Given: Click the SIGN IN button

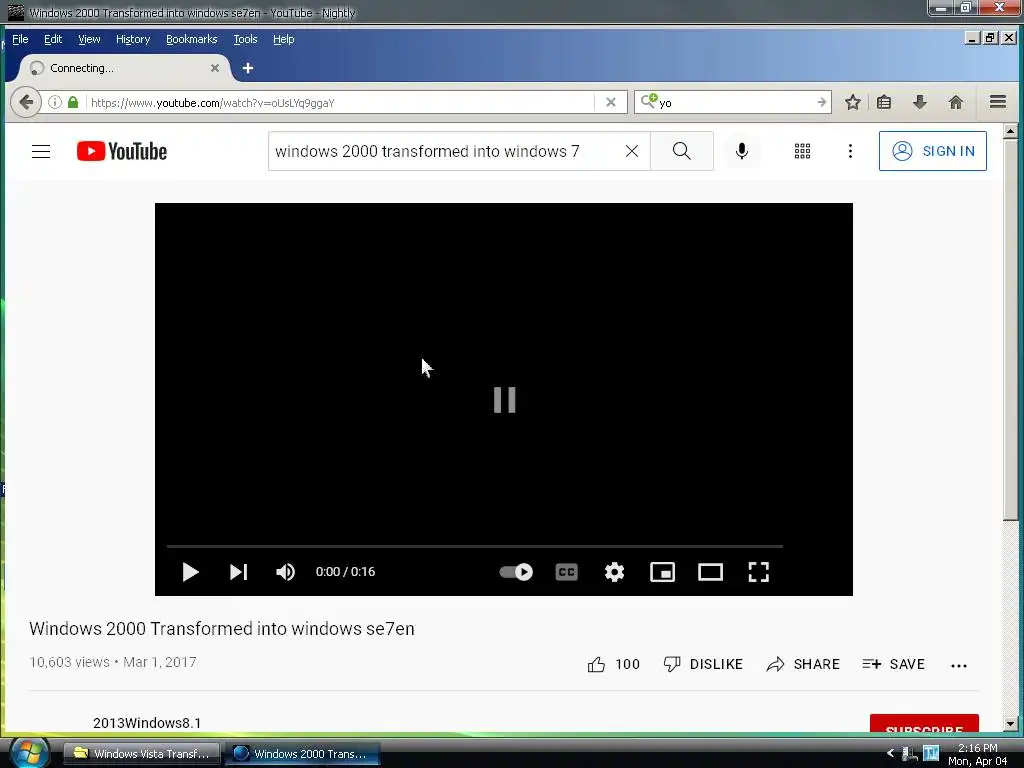Looking at the screenshot, I should click(x=933, y=152).
